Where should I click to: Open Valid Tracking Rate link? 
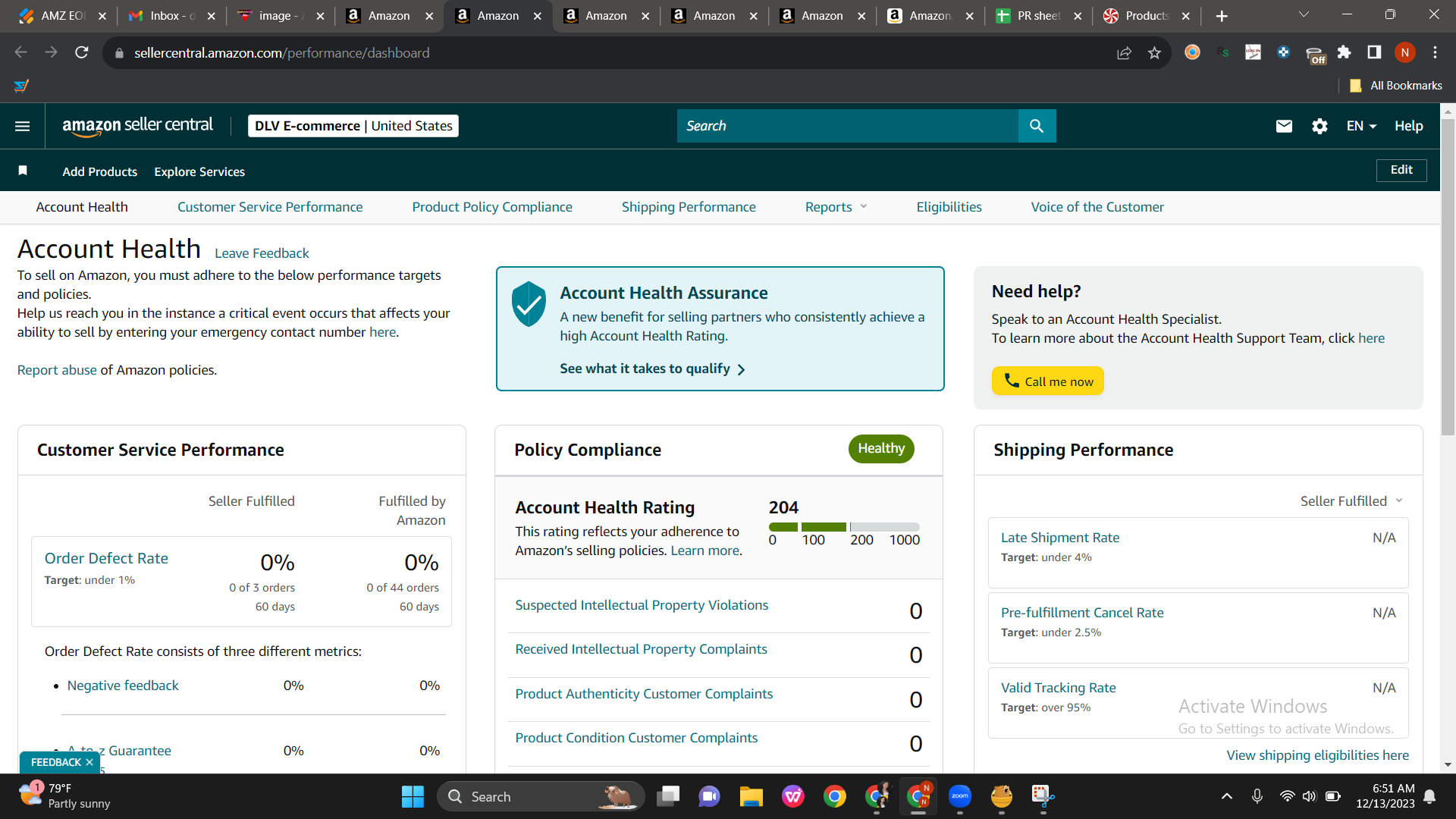1059,688
